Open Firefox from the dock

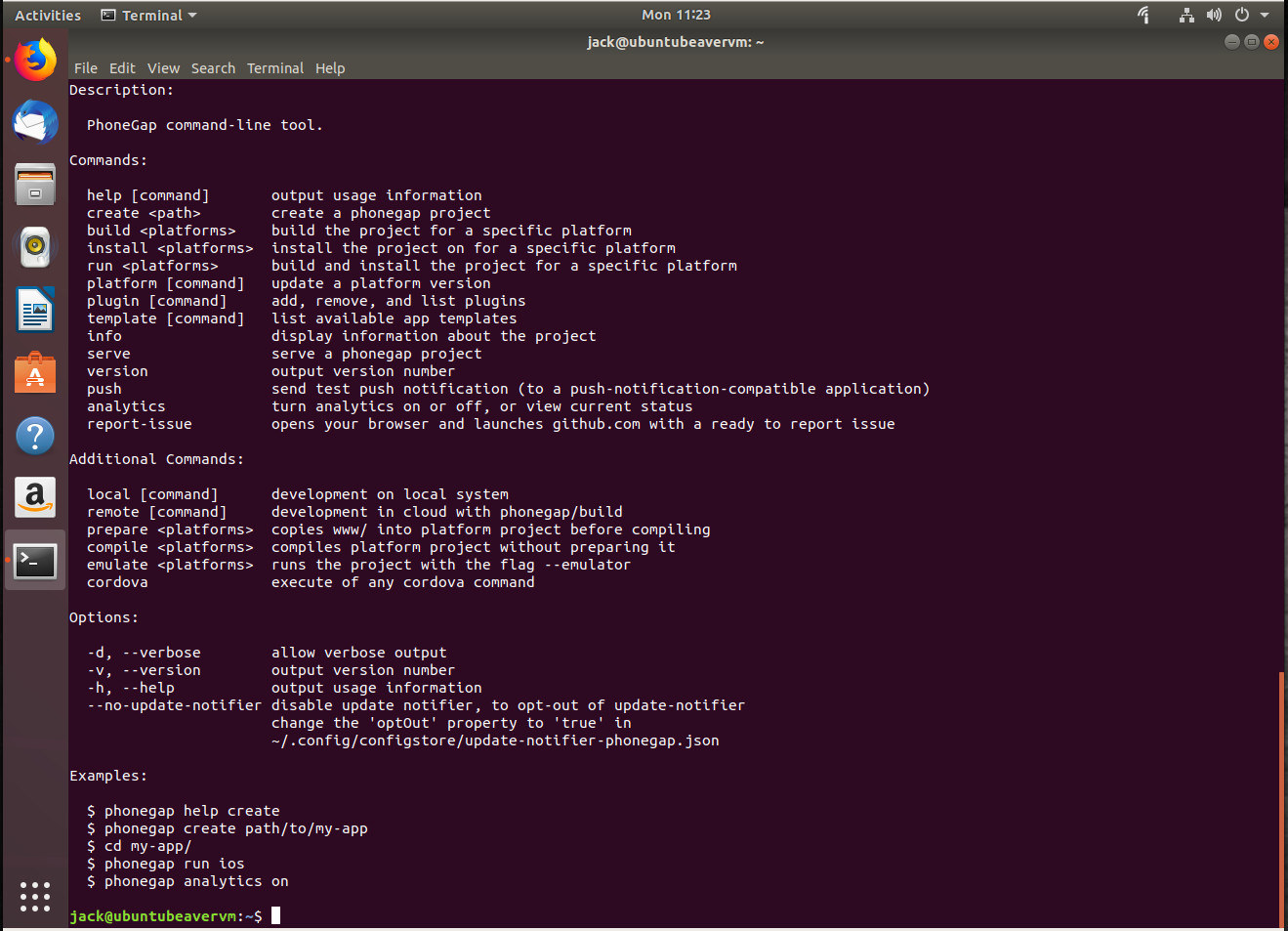(x=35, y=60)
